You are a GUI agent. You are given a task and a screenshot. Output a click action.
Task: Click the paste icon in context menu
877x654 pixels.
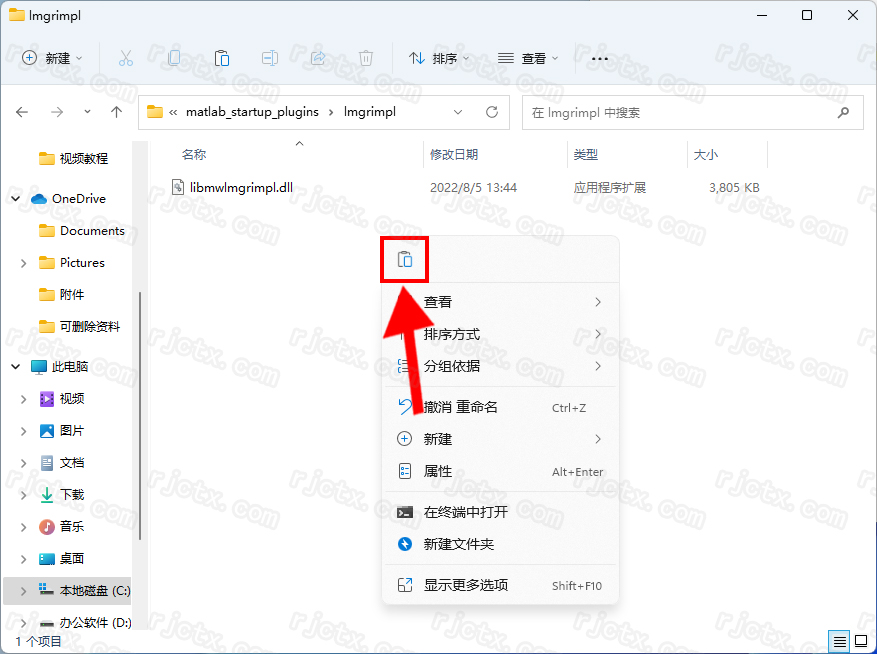pyautogui.click(x=404, y=260)
